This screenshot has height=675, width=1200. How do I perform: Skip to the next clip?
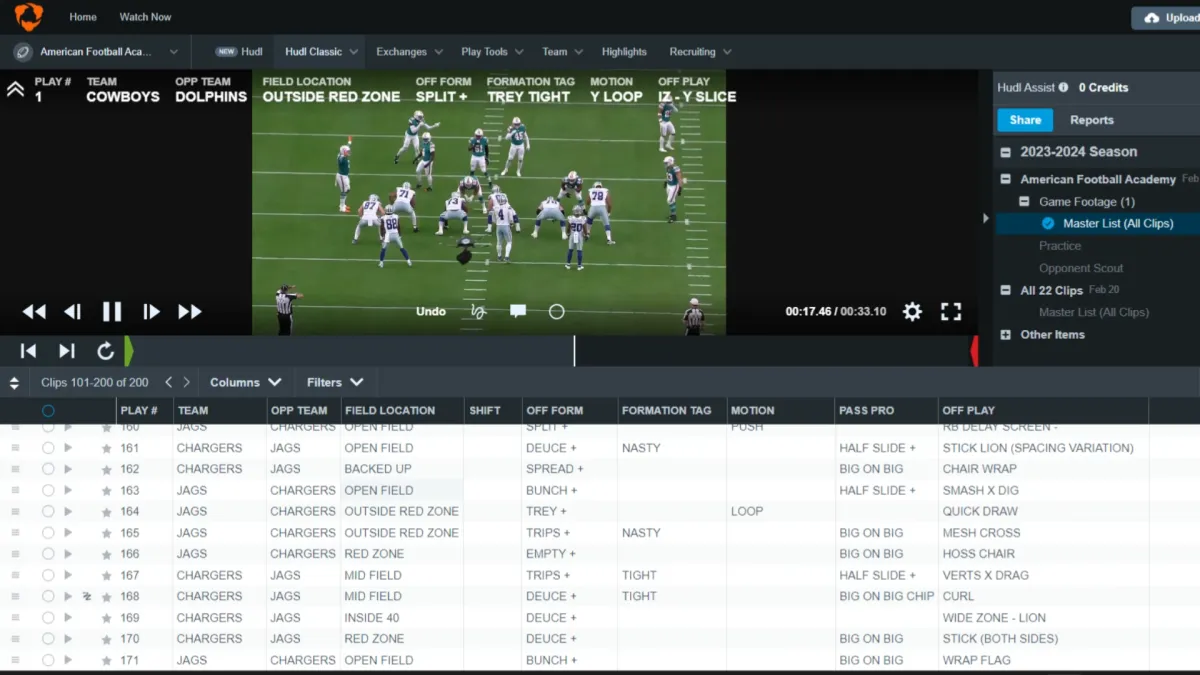(67, 351)
